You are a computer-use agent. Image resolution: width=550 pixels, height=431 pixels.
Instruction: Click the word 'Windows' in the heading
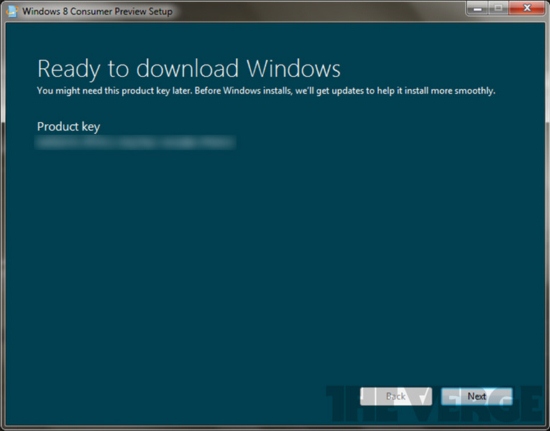294,68
